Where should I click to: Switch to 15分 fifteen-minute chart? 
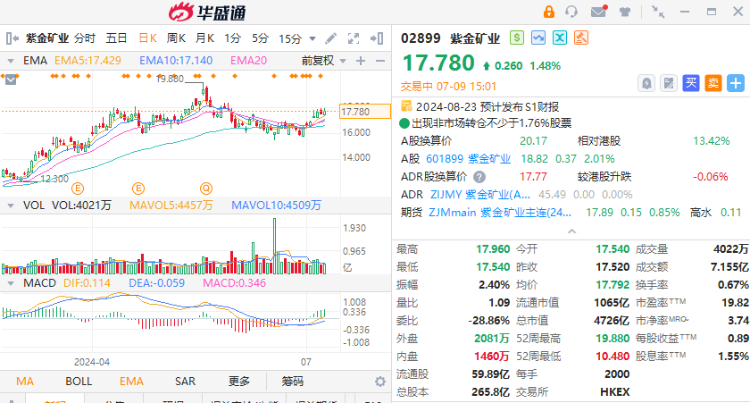coord(290,38)
